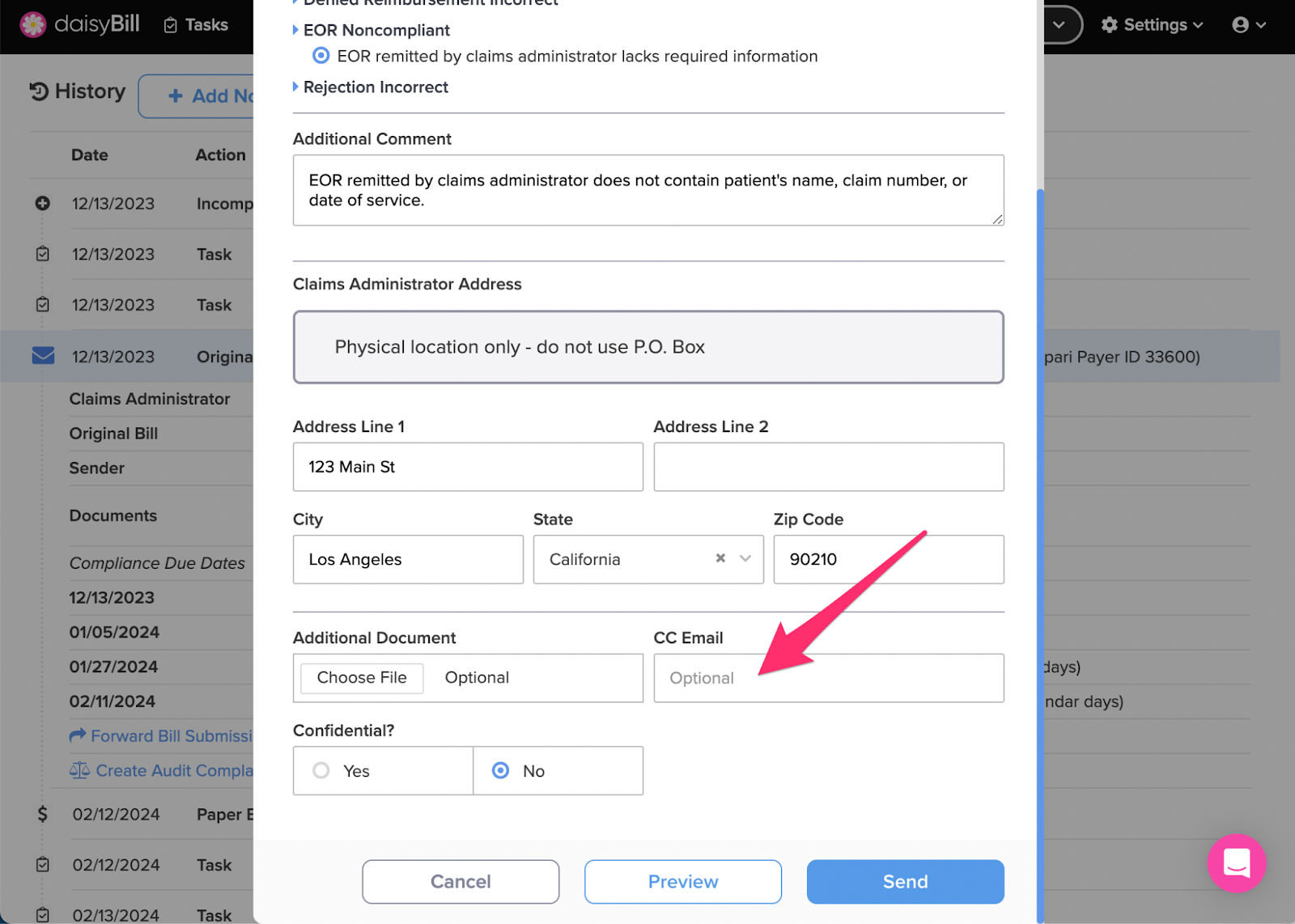Screen dimensions: 1295x924
Task: Click the Preview button
Action: (683, 881)
